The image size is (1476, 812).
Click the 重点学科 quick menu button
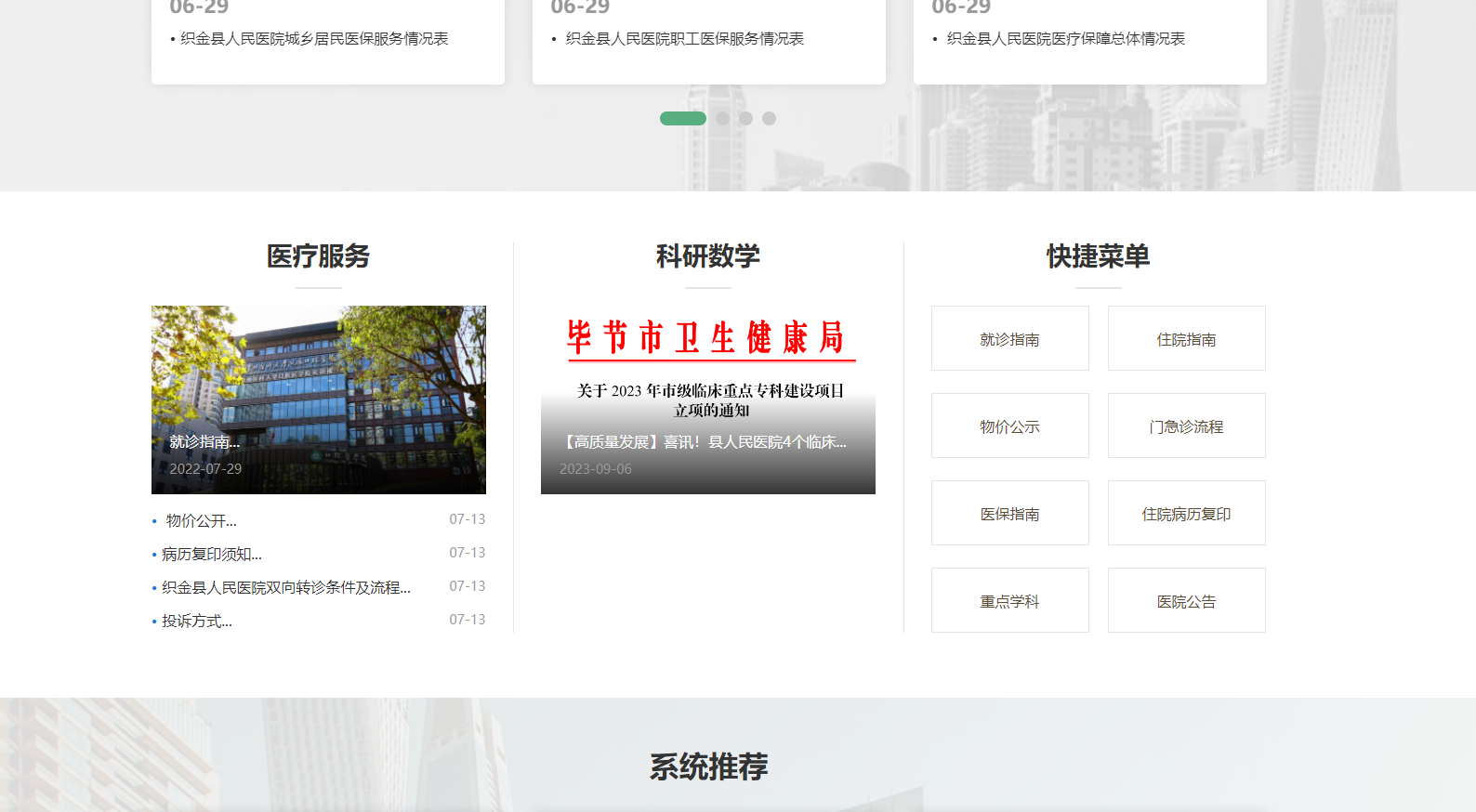point(1010,600)
